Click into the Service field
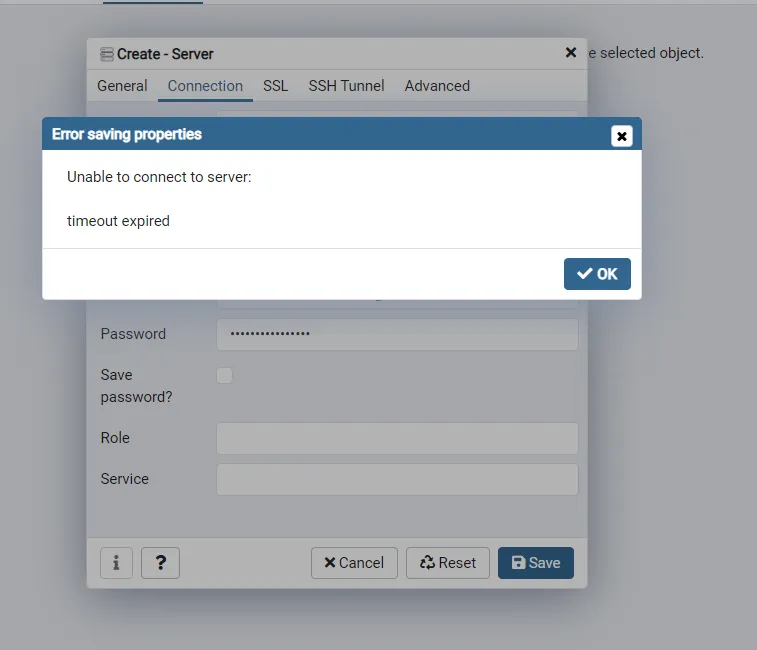 [397, 479]
